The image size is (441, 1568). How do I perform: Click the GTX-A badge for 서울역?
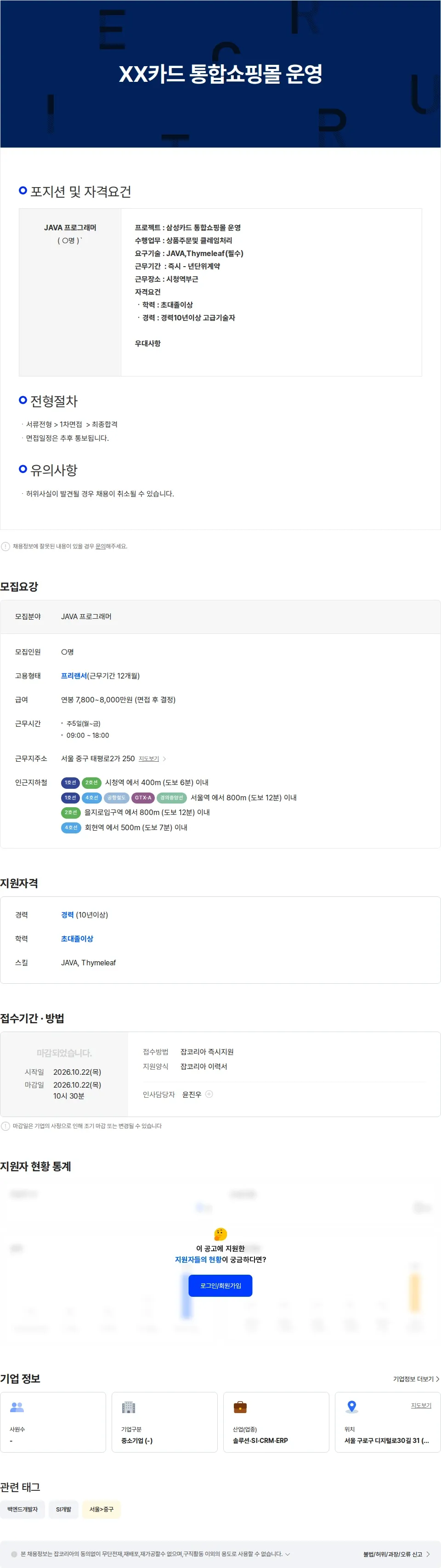[x=143, y=798]
